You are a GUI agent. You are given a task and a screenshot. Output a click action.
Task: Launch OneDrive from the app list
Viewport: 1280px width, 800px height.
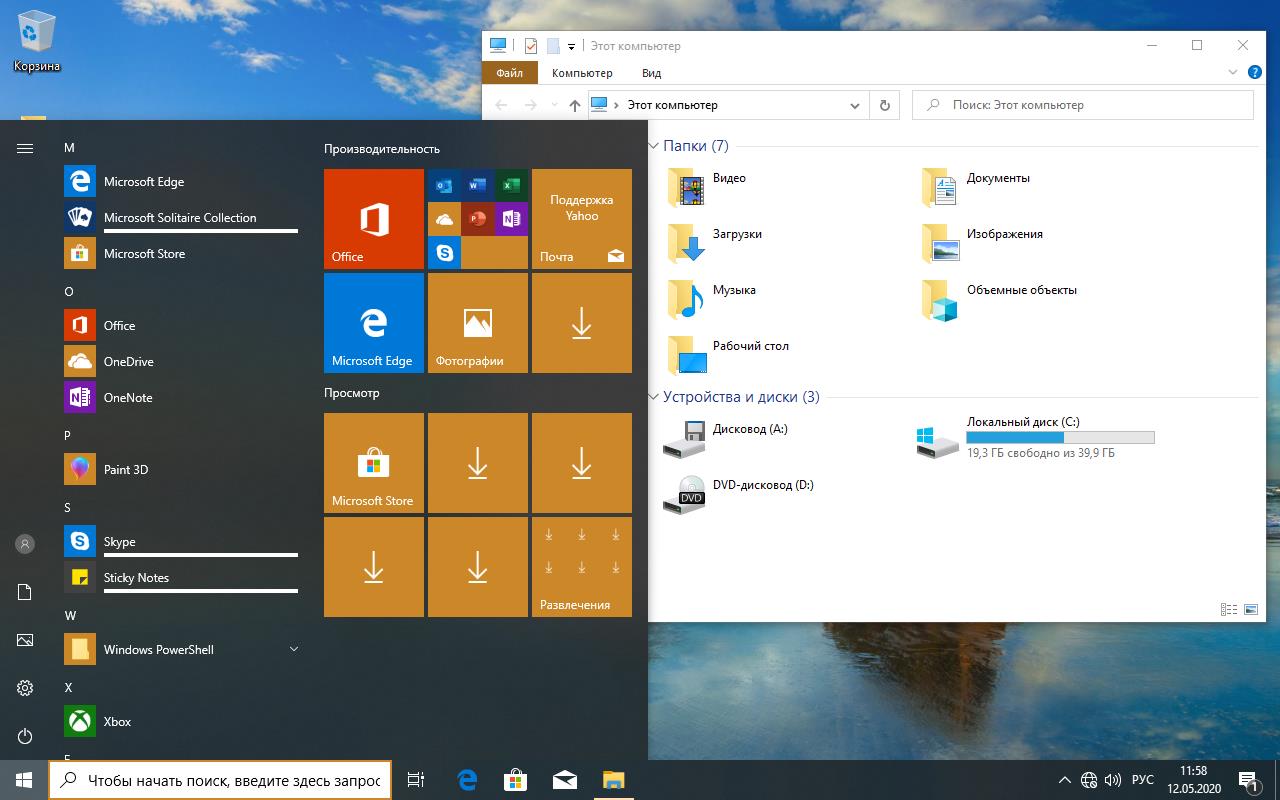(x=181, y=361)
